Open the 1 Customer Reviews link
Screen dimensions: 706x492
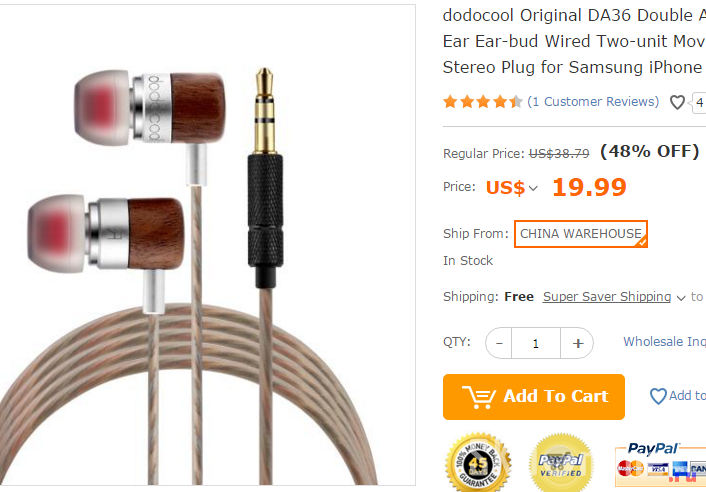click(593, 102)
